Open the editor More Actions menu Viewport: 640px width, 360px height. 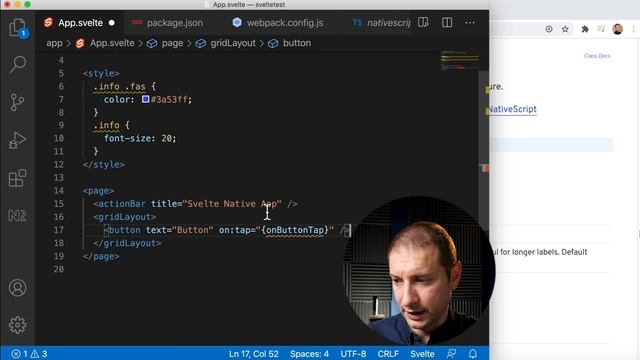(x=470, y=22)
